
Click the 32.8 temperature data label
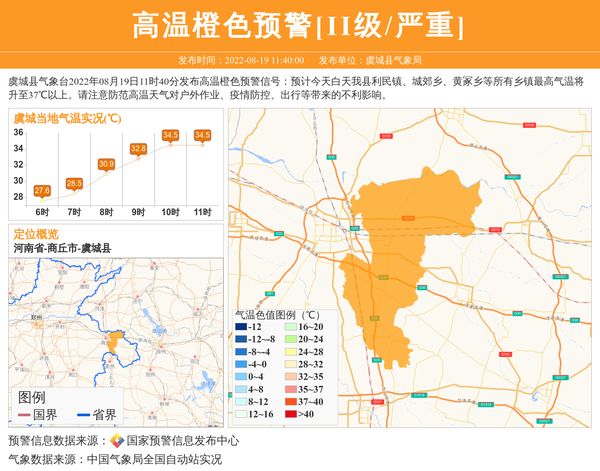pyautogui.click(x=139, y=148)
